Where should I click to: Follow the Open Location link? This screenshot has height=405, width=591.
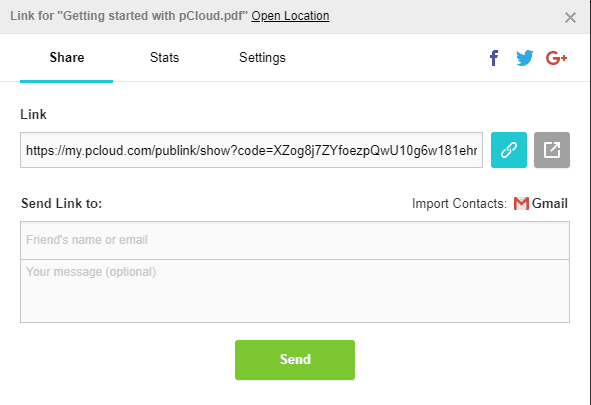pos(290,16)
